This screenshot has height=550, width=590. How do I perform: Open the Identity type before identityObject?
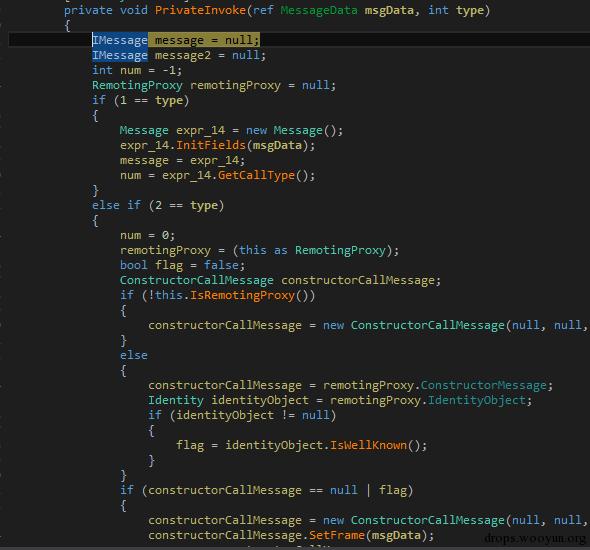point(176,400)
